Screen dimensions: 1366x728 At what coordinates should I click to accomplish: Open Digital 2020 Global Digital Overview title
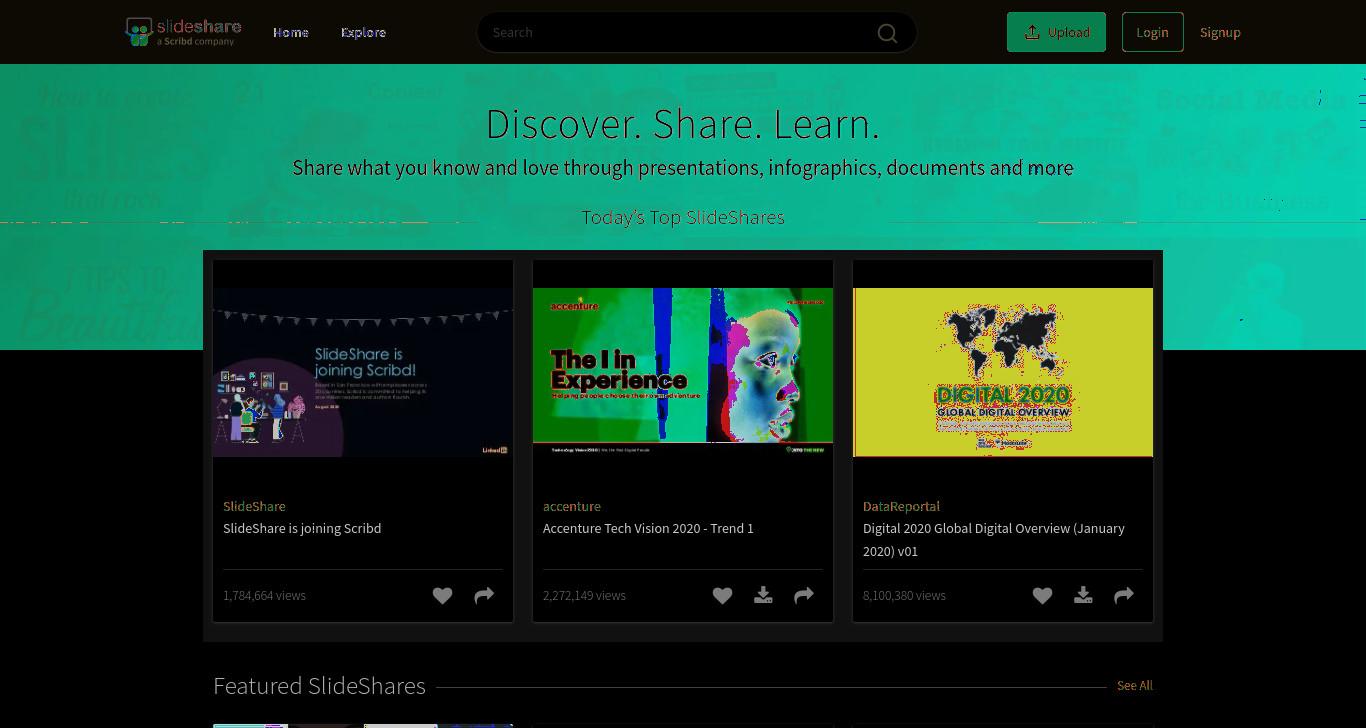click(994, 539)
